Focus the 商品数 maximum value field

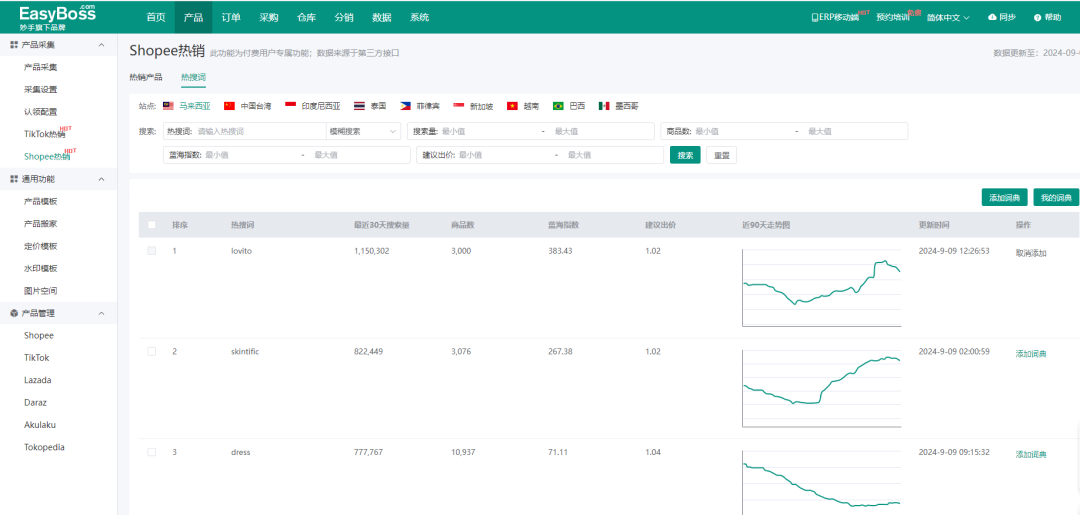[x=856, y=131]
